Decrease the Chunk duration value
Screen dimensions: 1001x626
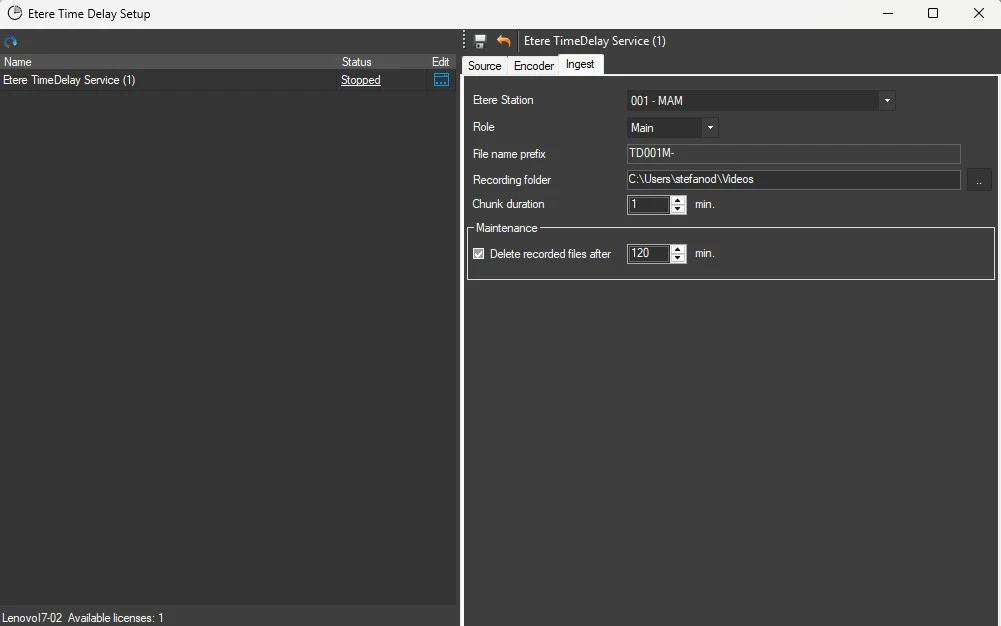[x=679, y=209]
